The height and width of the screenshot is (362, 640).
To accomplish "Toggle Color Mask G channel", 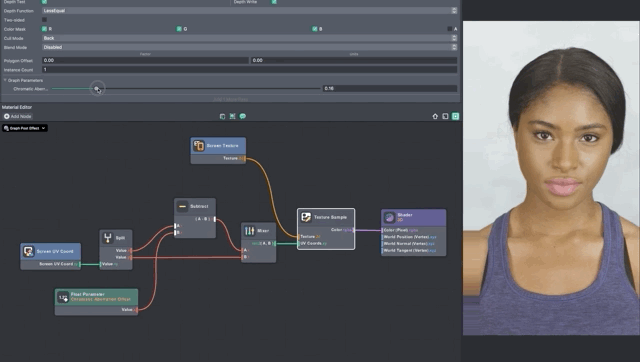I will point(179,29).
